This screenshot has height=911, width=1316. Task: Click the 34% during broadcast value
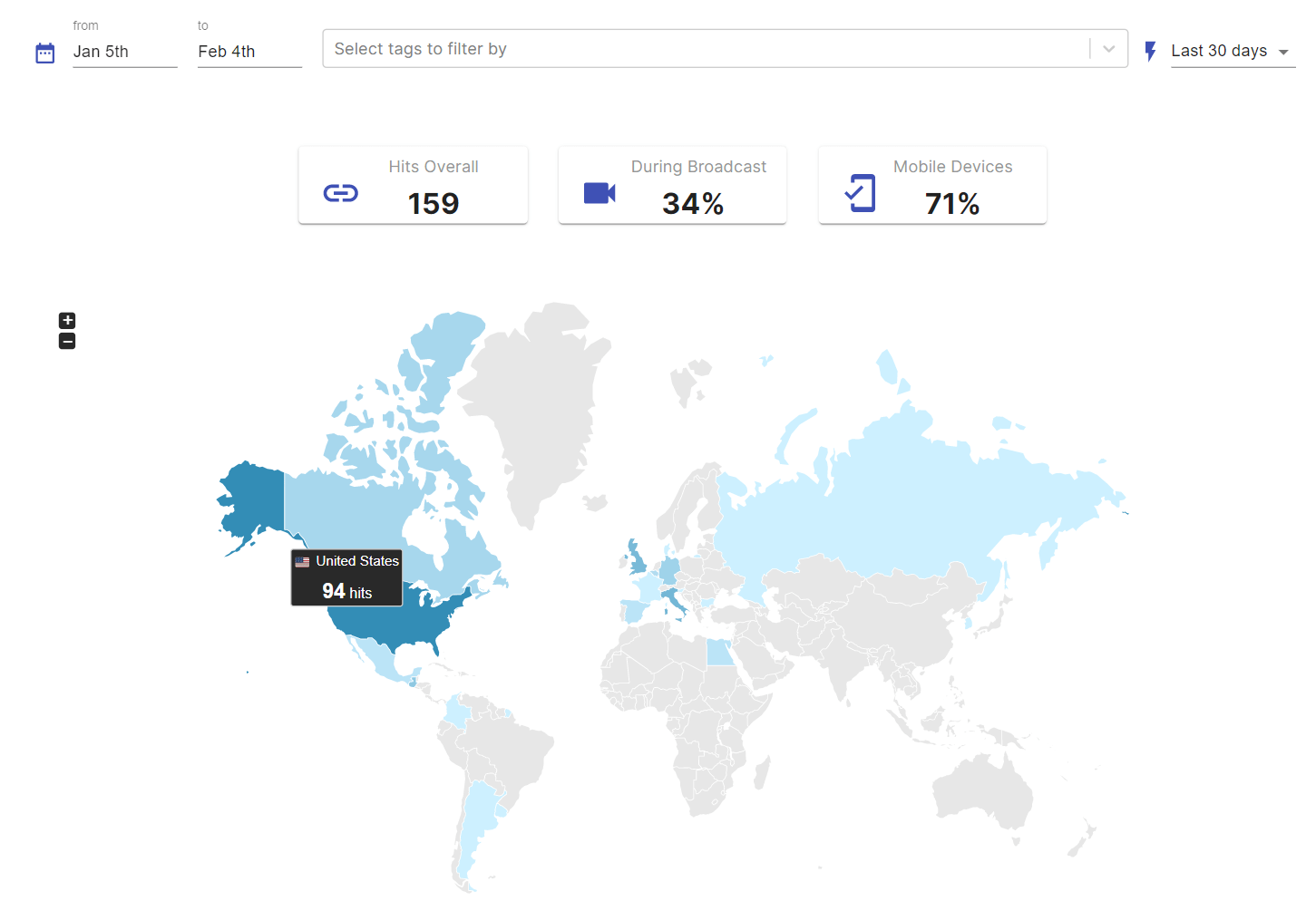[693, 204]
